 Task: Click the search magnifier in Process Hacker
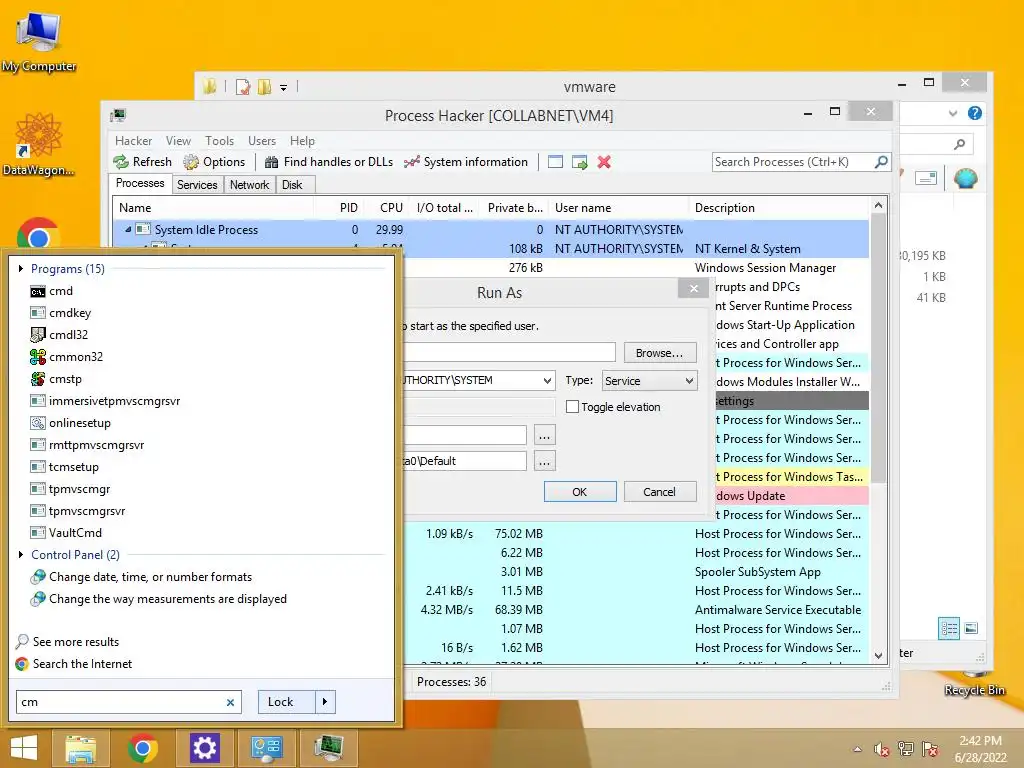881,161
